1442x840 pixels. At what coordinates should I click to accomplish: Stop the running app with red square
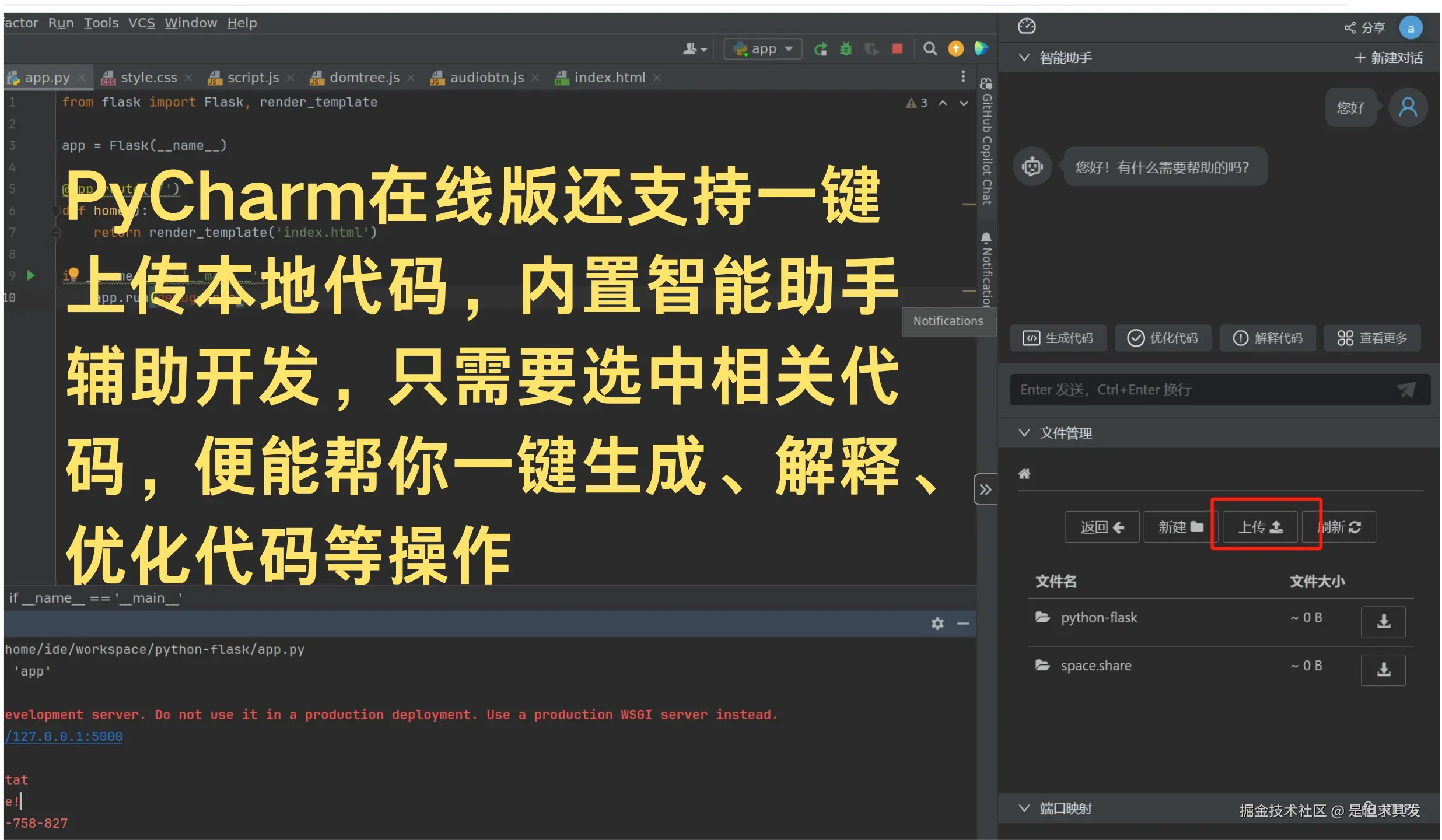[x=897, y=48]
